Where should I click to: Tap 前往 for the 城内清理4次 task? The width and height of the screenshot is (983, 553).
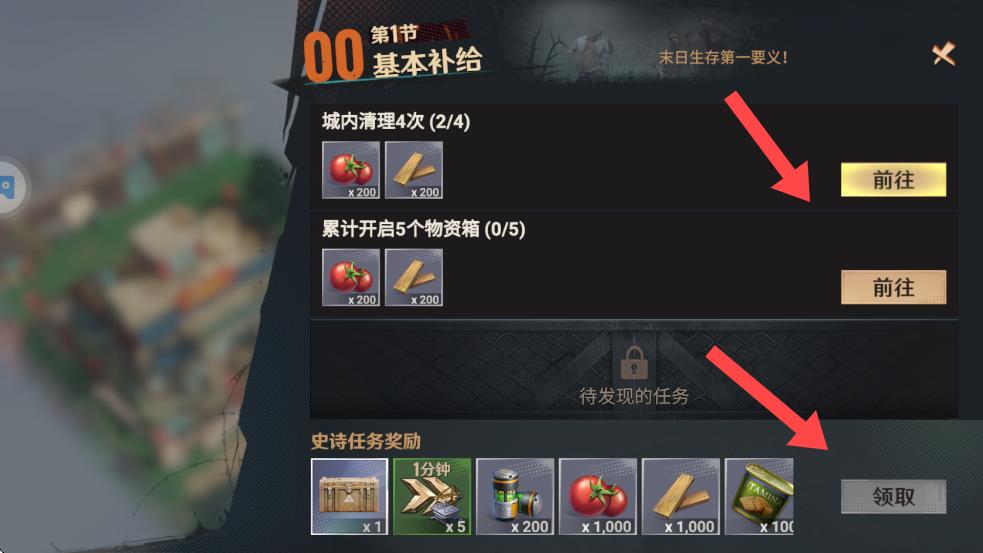[x=893, y=180]
